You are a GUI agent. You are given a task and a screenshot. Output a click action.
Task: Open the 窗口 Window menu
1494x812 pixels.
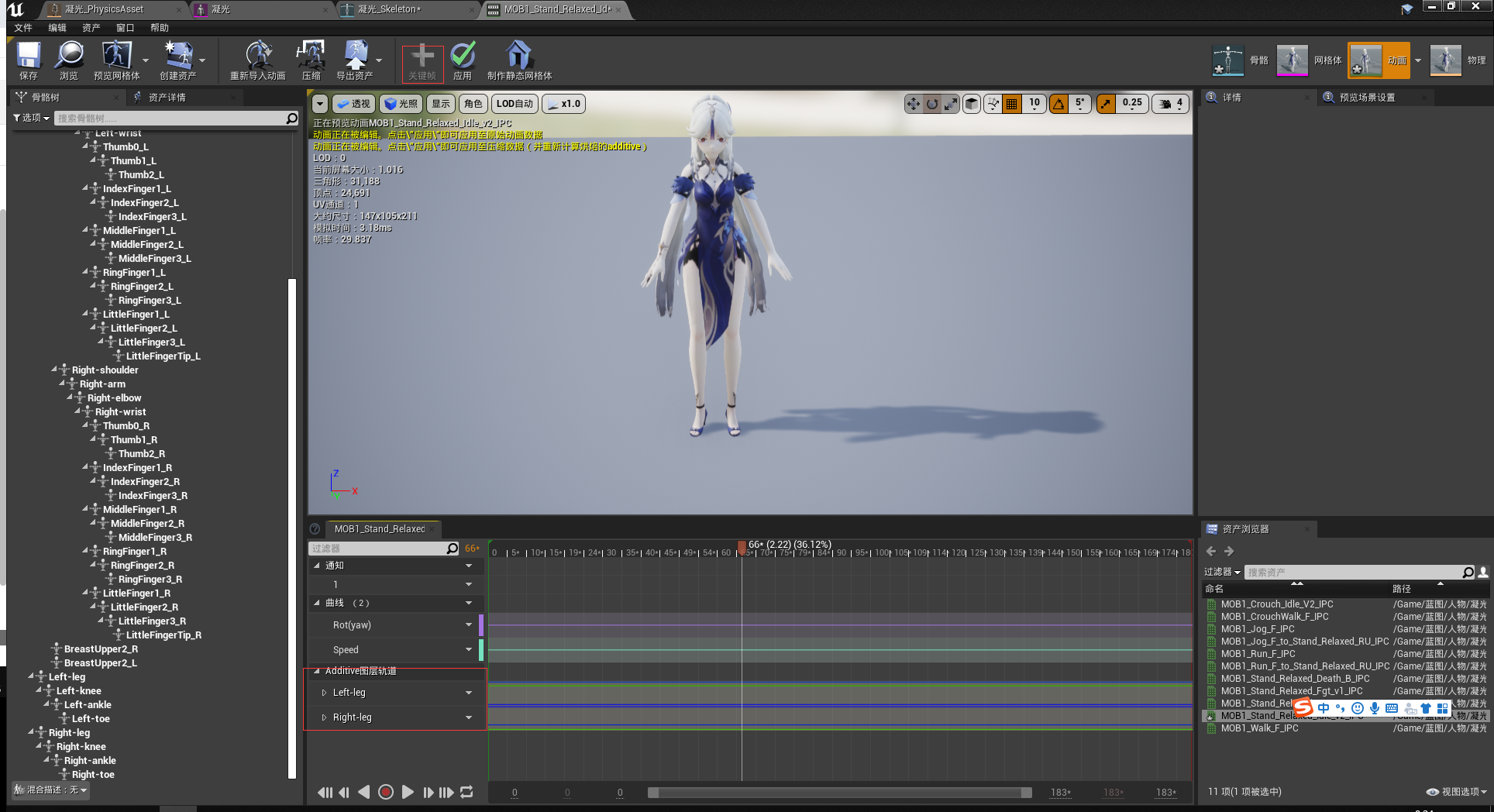(126, 28)
